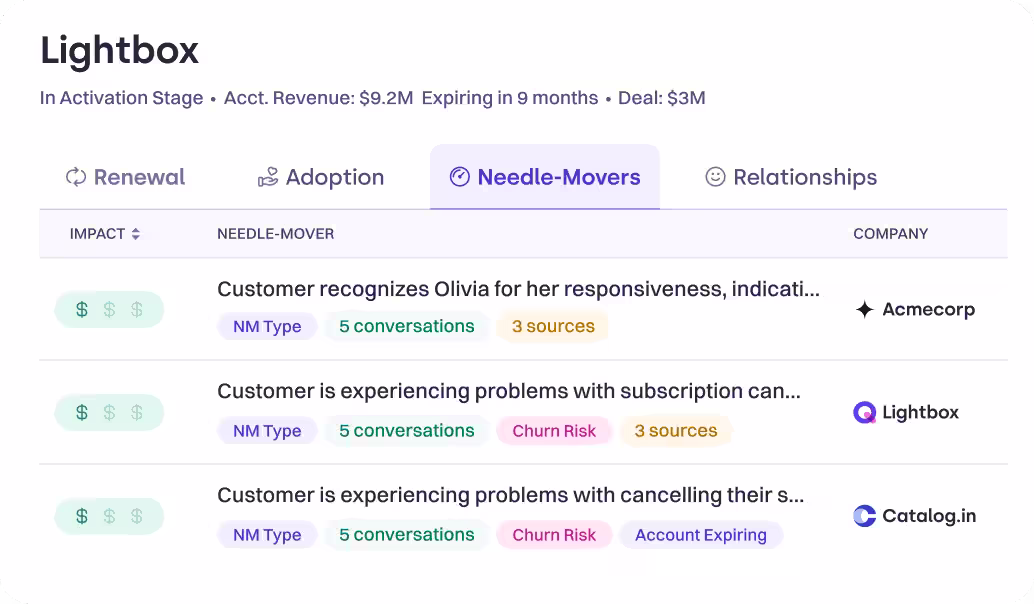Click Churn Risk tag in Lightbox row
Screen dimensions: 1034x604
(554, 431)
